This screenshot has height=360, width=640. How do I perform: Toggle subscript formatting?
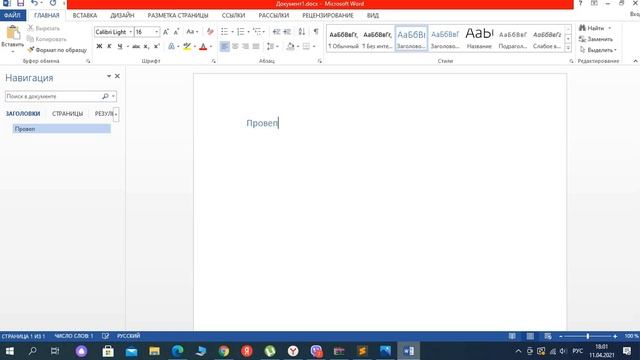(x=147, y=47)
